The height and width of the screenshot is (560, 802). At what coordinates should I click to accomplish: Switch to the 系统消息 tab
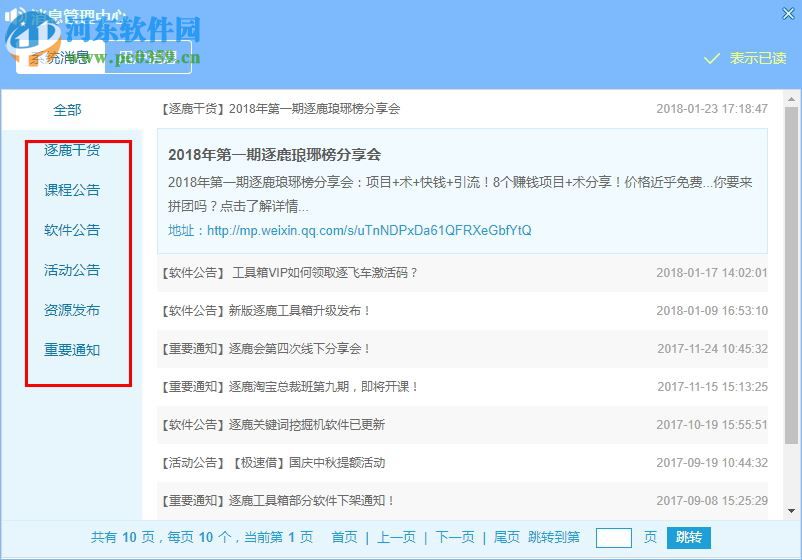pyautogui.click(x=60, y=57)
